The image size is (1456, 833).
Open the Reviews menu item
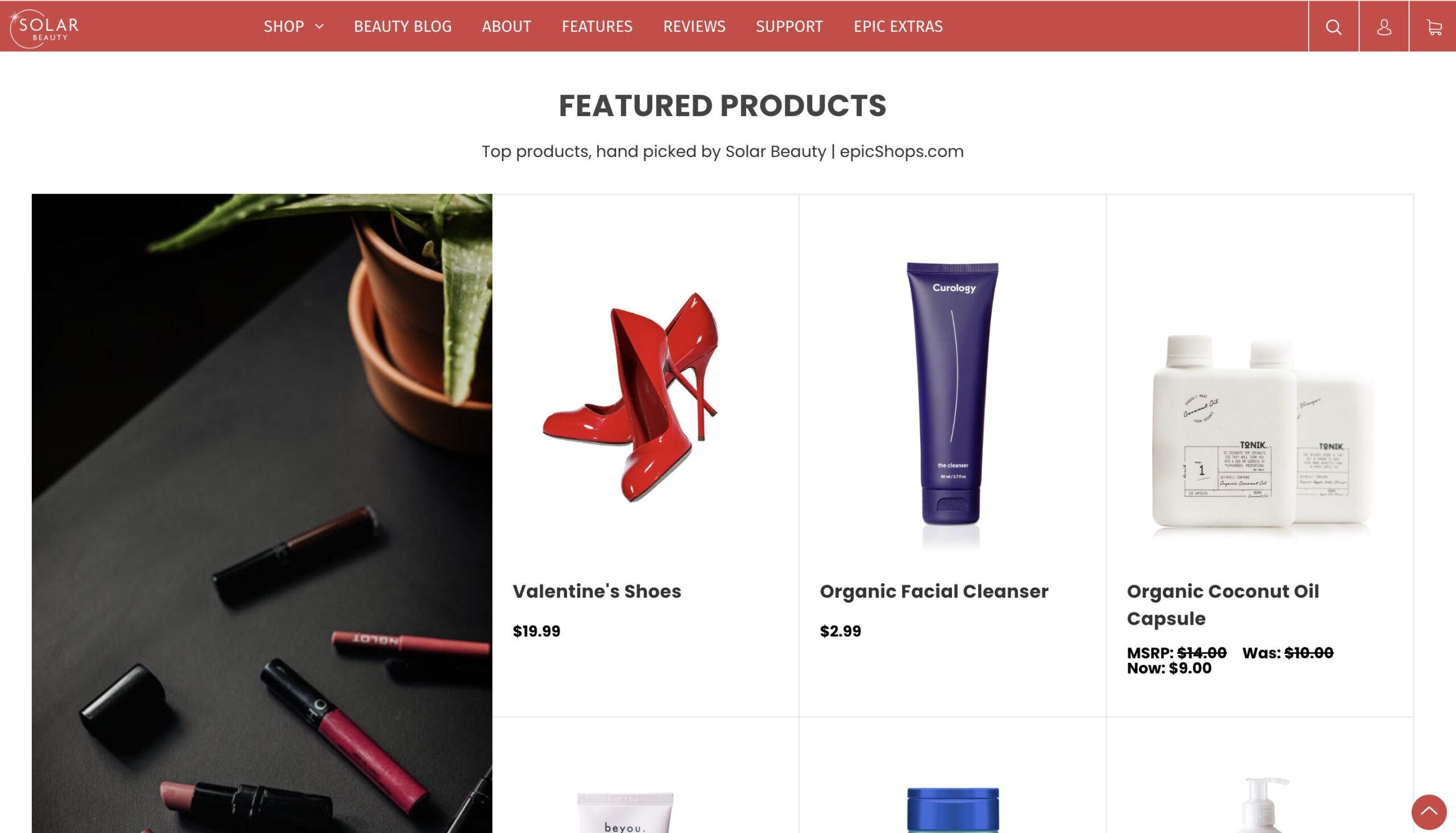694,26
